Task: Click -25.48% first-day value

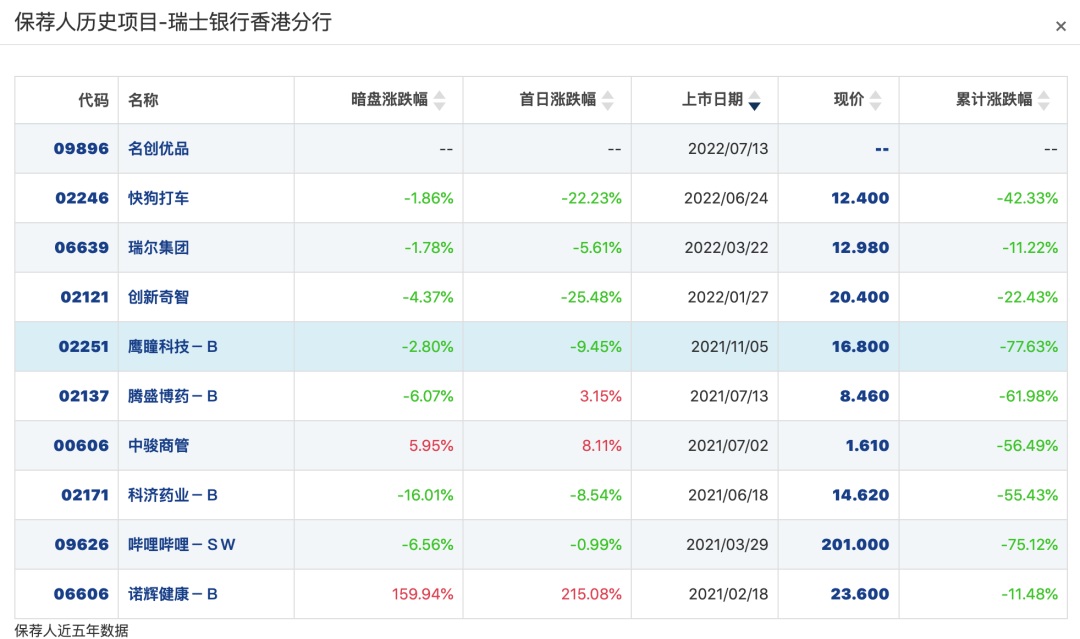Action: [591, 297]
